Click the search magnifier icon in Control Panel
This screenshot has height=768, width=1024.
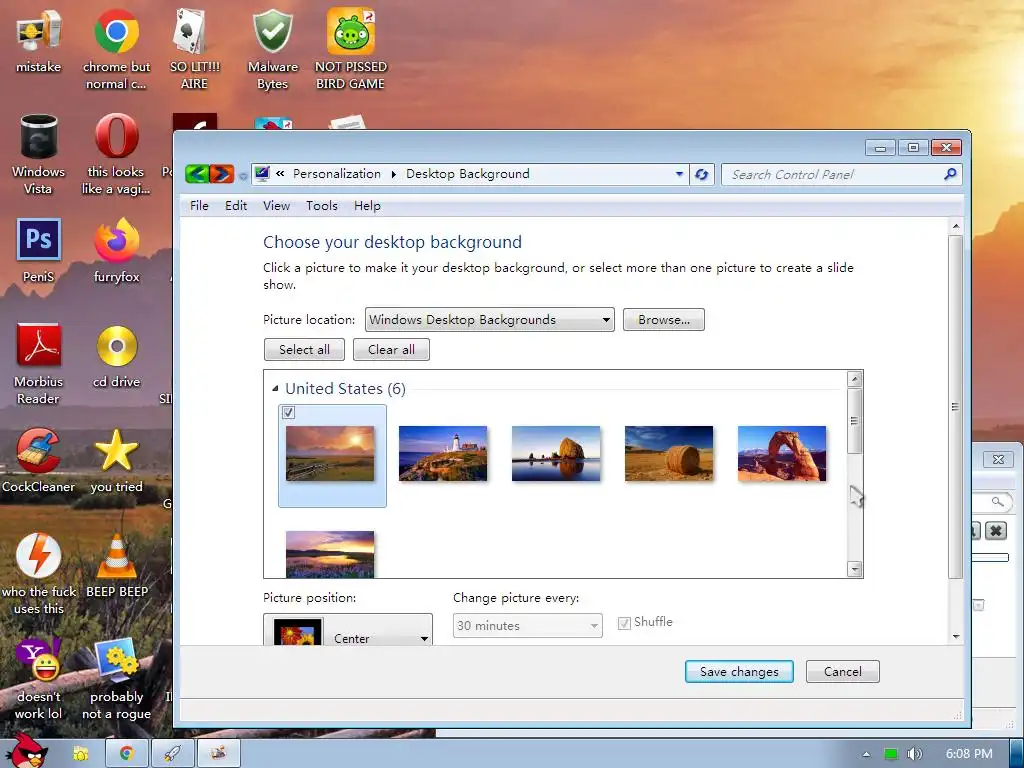[950, 174]
